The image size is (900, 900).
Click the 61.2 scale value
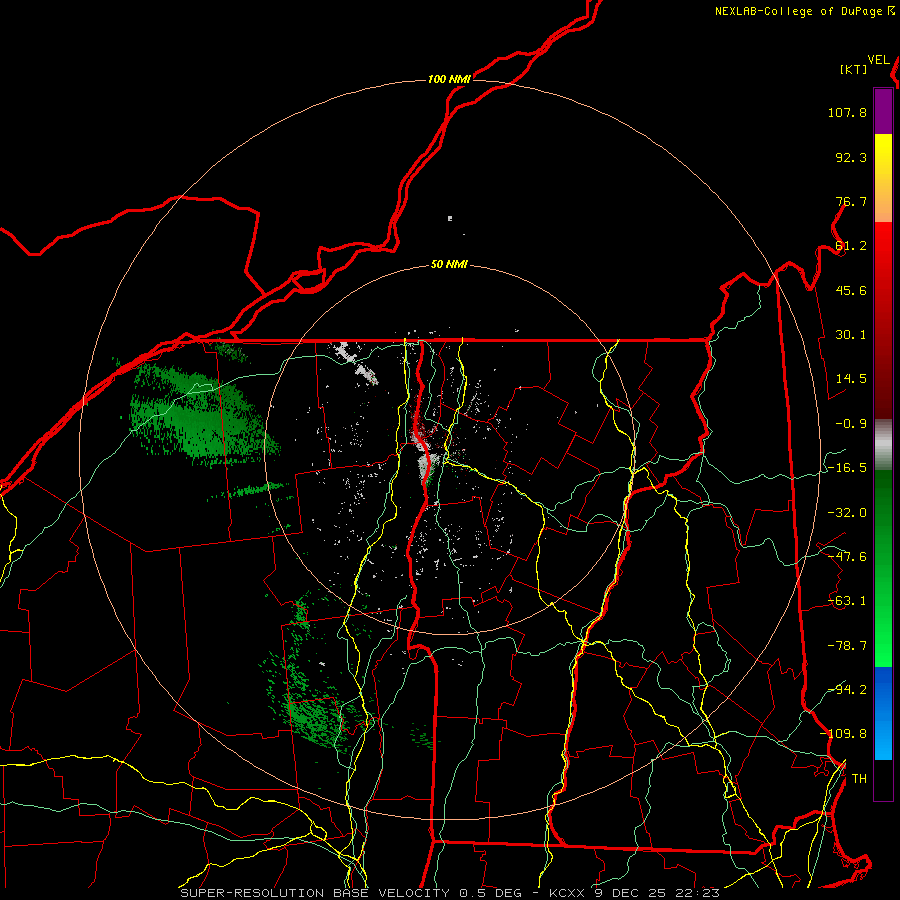tap(851, 246)
